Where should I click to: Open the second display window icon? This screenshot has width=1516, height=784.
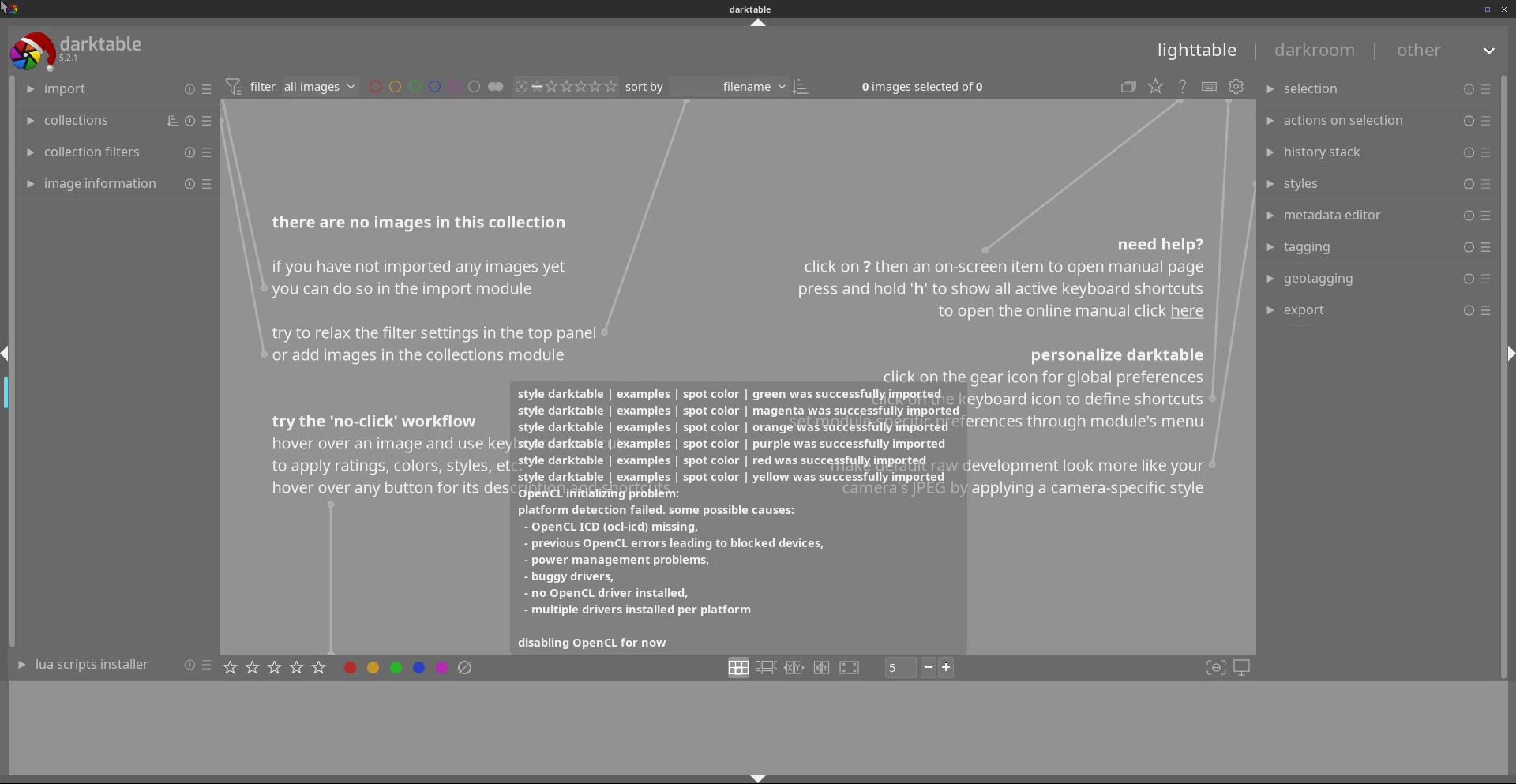(x=1241, y=668)
